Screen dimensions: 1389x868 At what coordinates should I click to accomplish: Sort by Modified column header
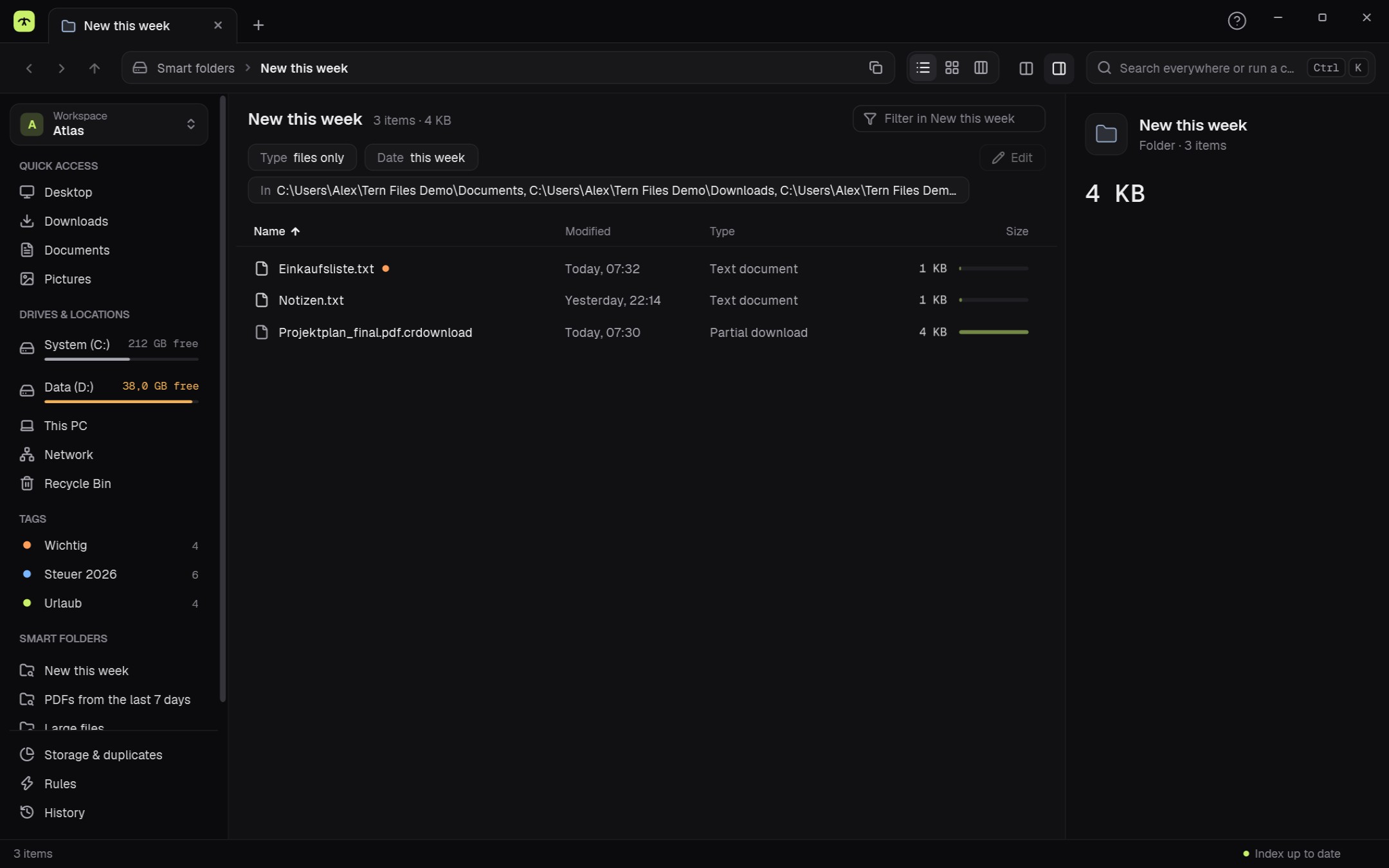[588, 231]
